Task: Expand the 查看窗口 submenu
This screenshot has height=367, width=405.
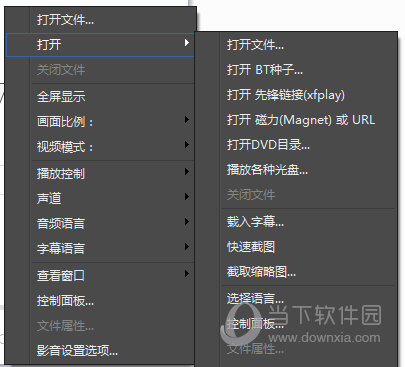Action: [100, 275]
